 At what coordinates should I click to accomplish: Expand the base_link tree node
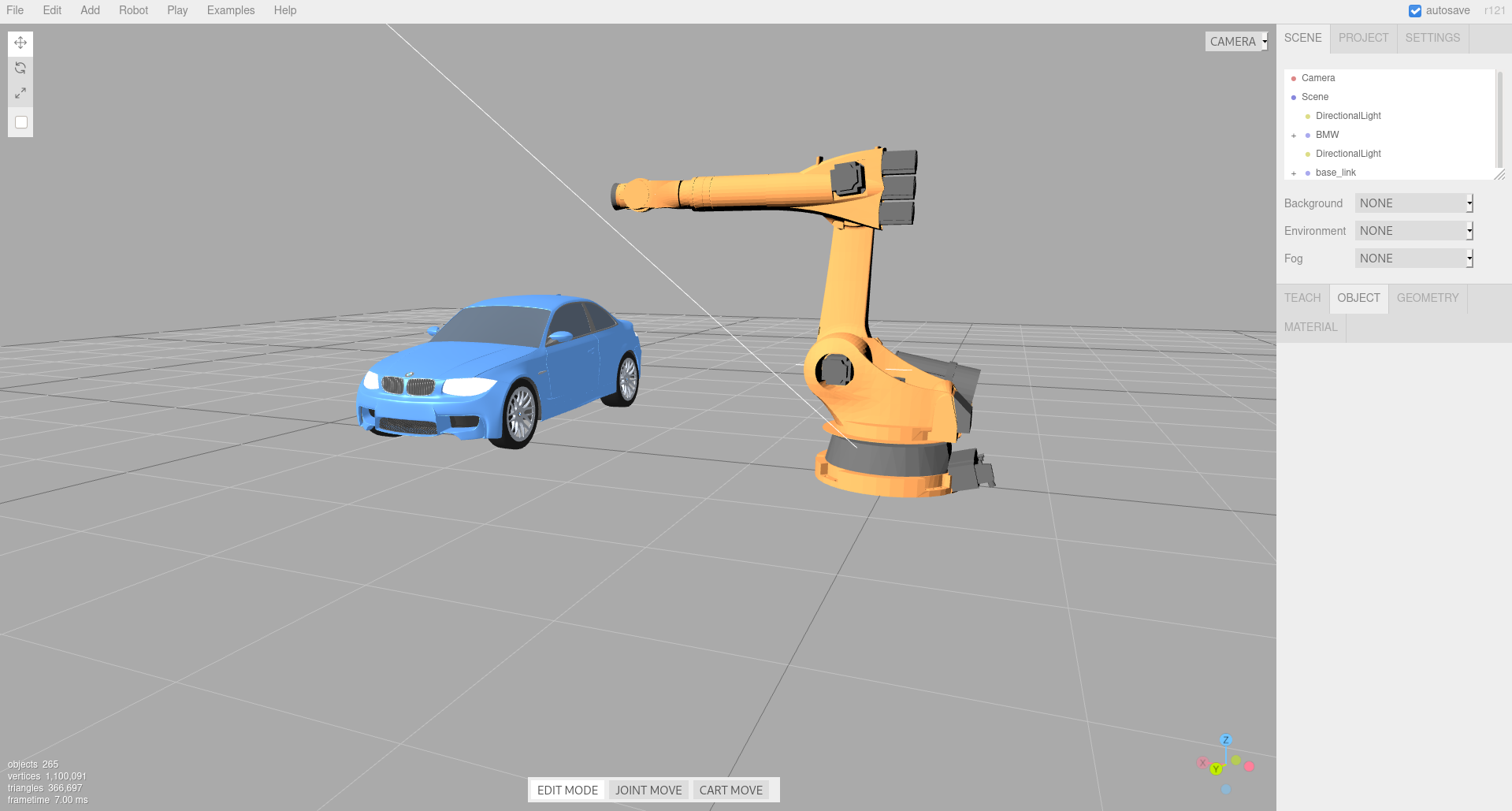(1294, 173)
